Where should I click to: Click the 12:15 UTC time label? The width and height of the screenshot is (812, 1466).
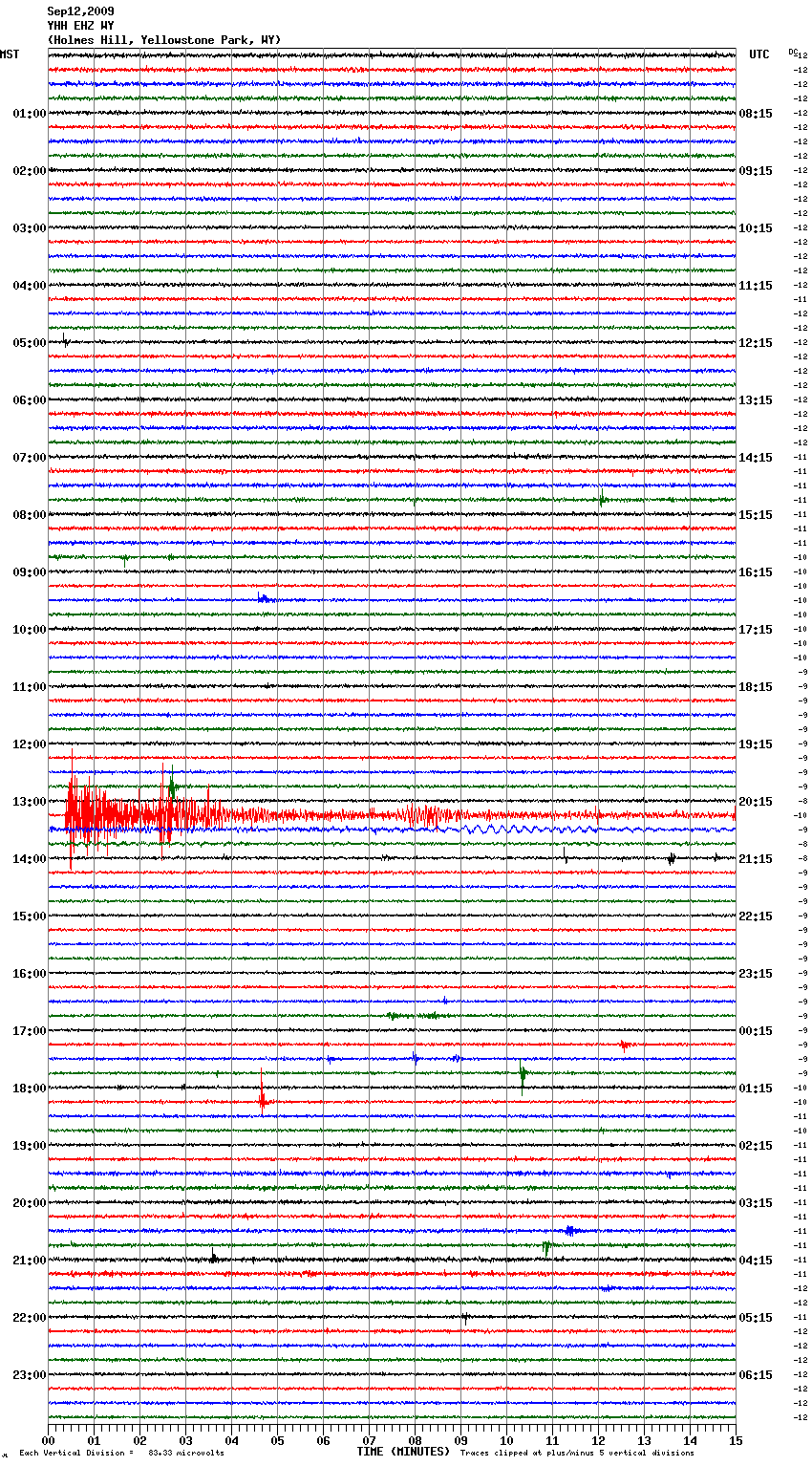click(756, 343)
